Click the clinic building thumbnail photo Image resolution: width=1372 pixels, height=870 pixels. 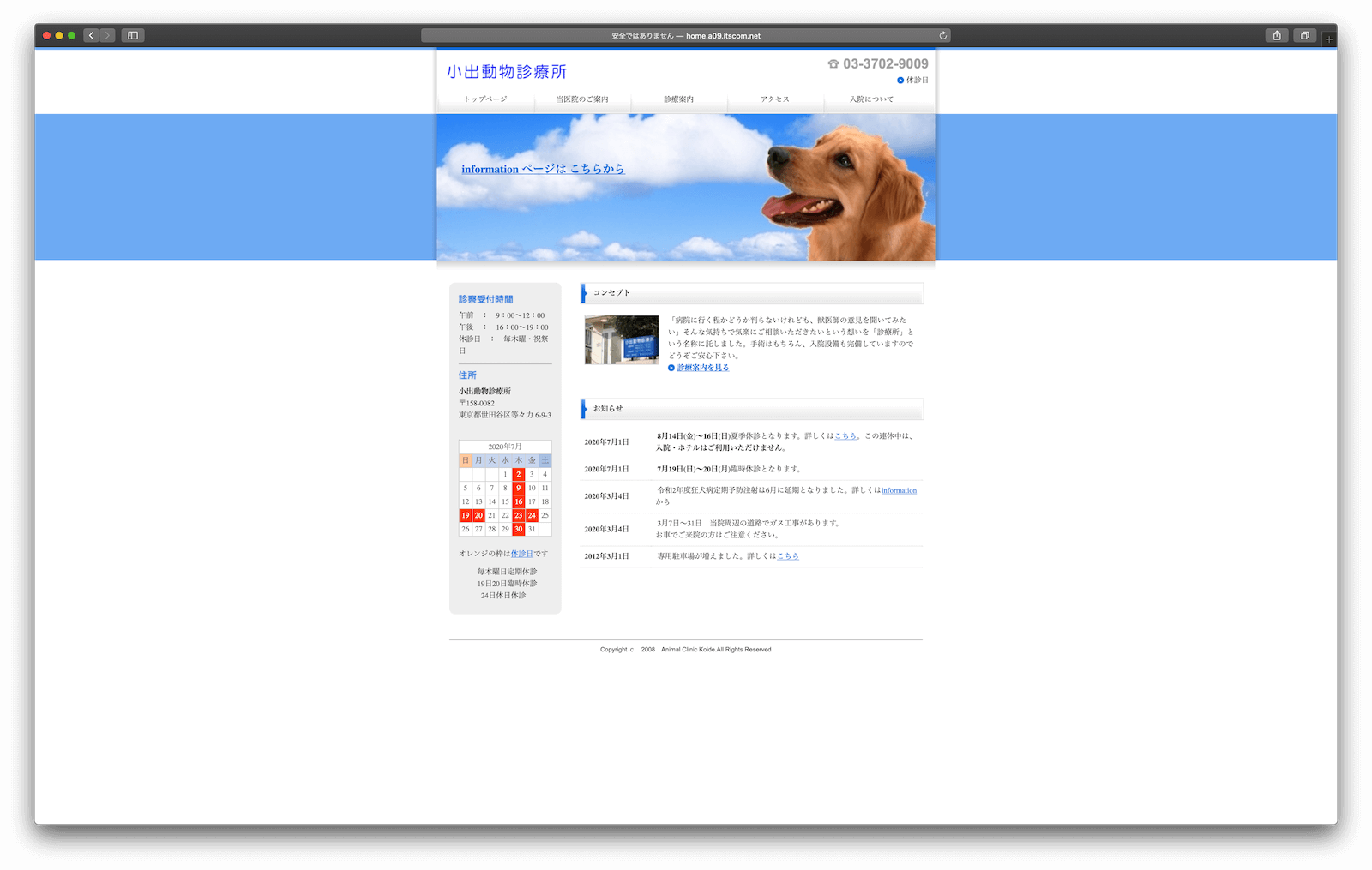point(622,339)
